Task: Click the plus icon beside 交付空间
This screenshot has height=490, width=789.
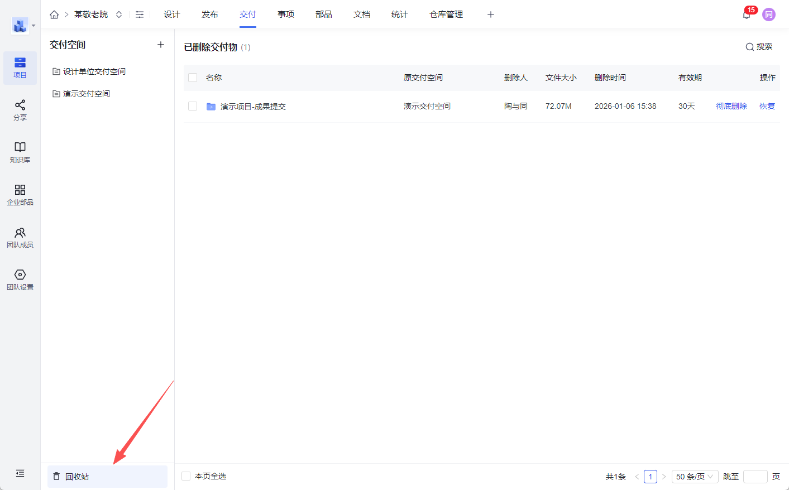Action: [160, 45]
